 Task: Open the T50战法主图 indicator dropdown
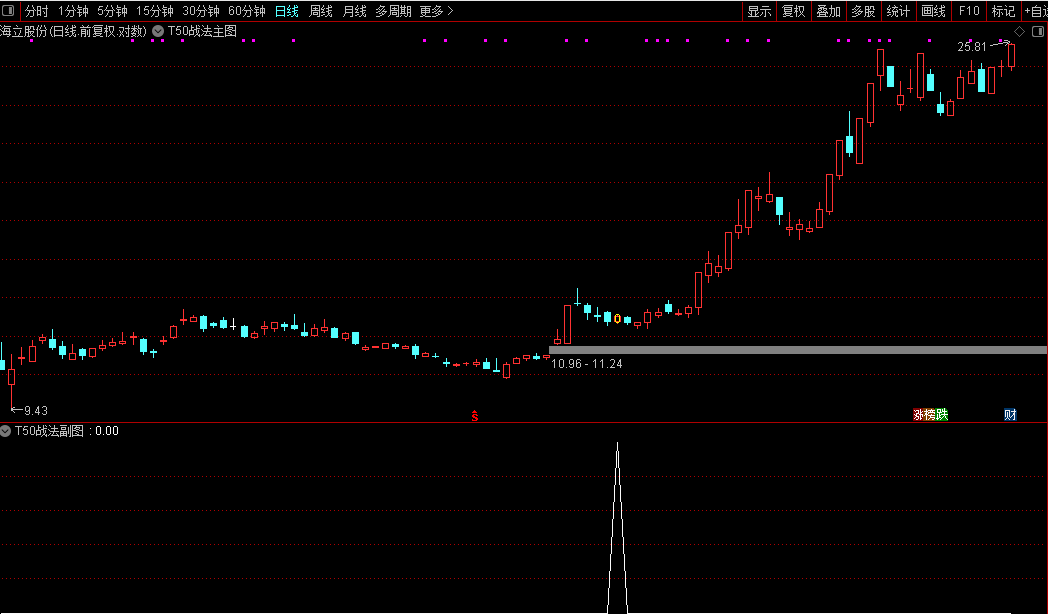(158, 31)
